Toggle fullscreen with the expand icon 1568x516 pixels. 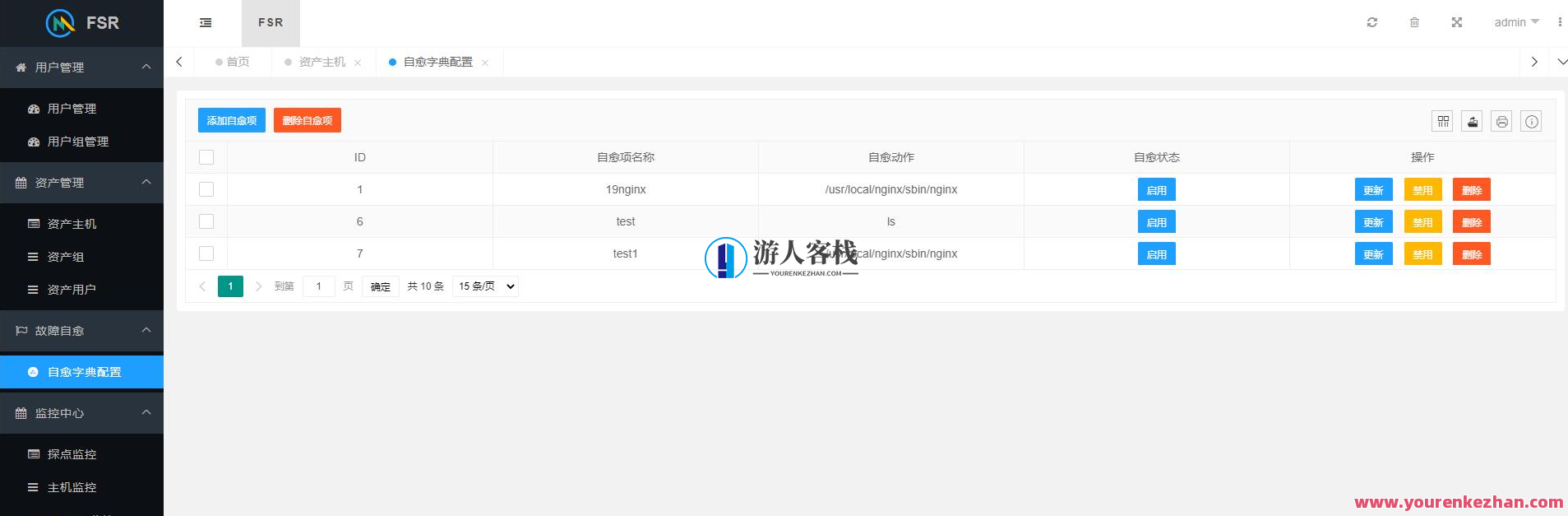(1456, 22)
